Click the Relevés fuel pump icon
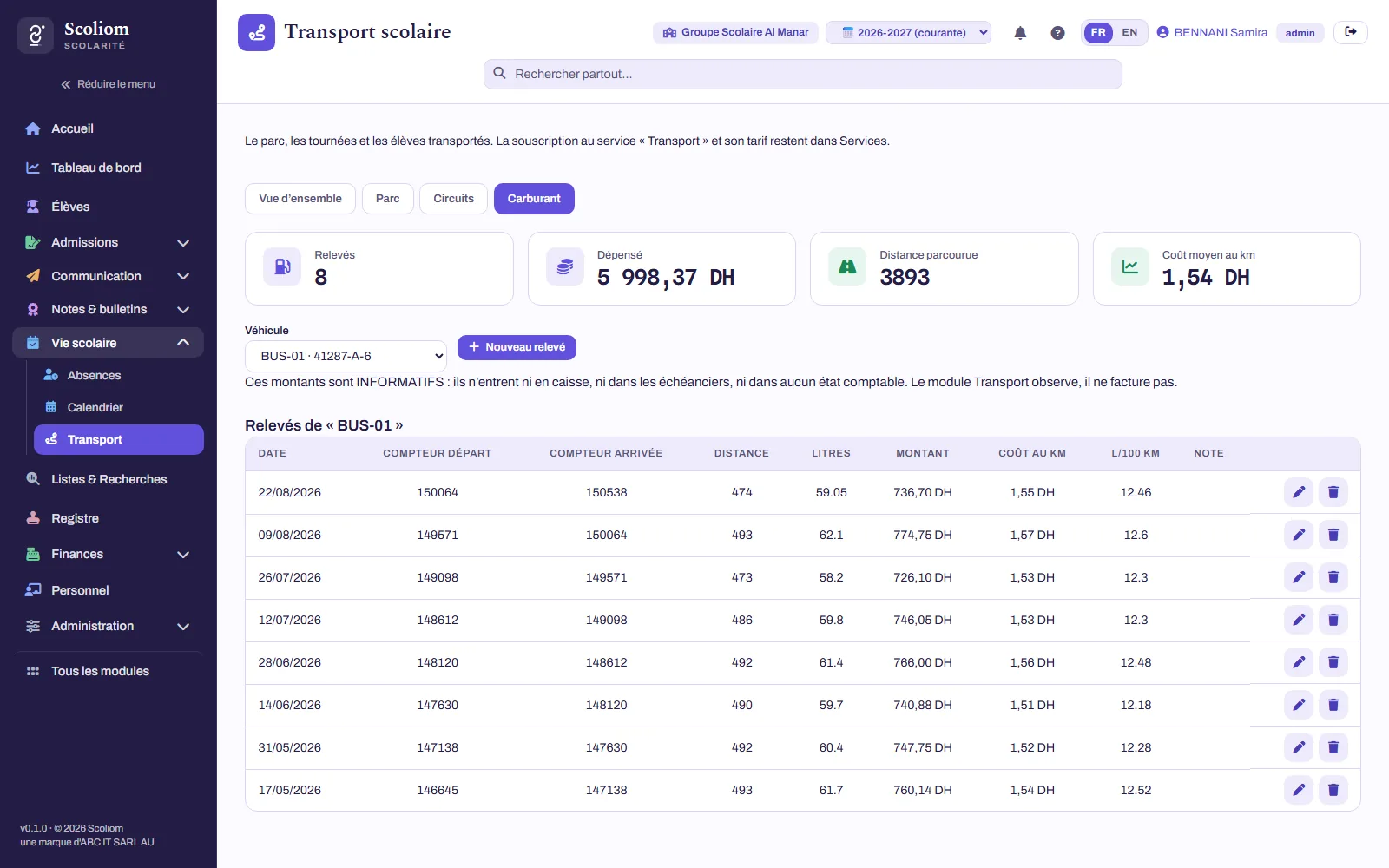Image resolution: width=1389 pixels, height=868 pixels. coord(282,266)
